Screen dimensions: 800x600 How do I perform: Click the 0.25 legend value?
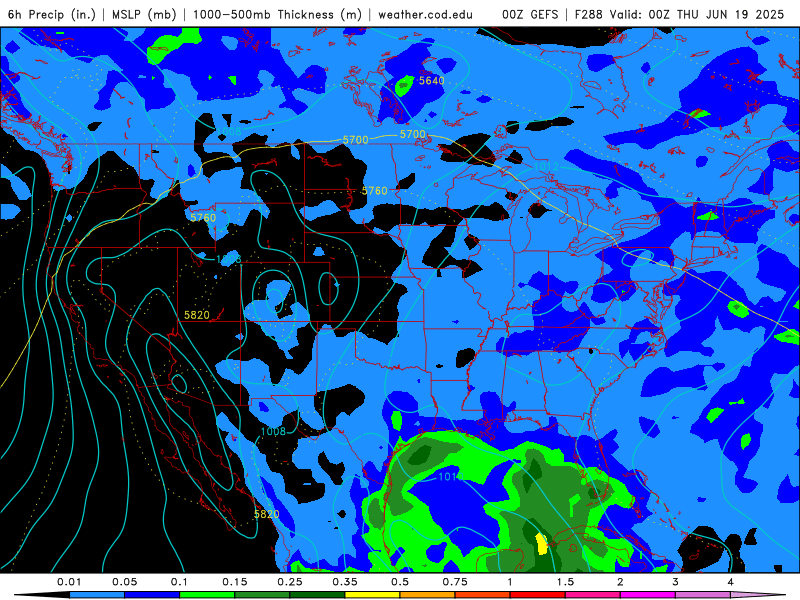click(x=290, y=582)
